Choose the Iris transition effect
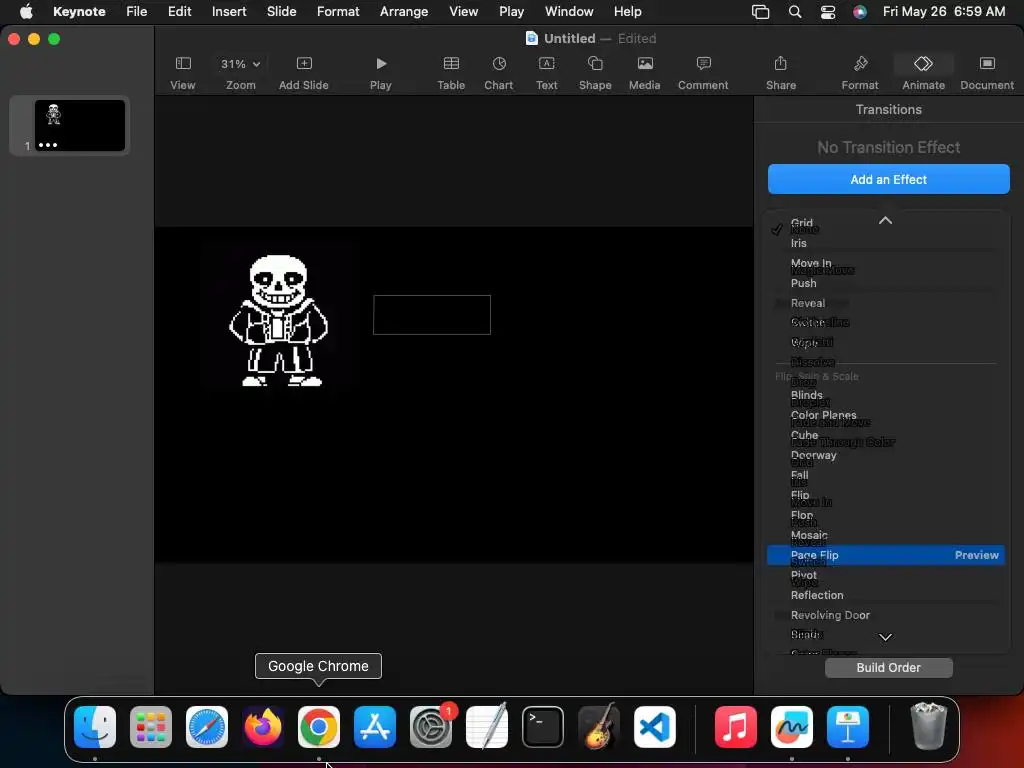 [799, 243]
